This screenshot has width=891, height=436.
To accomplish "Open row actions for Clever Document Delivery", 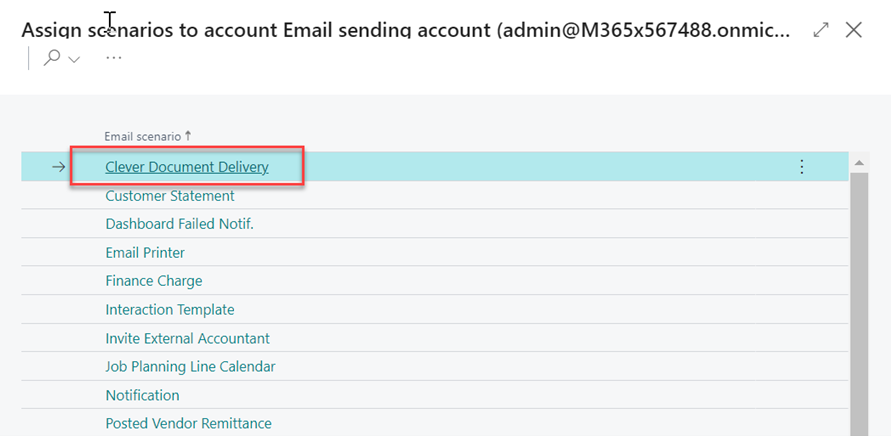I will tap(802, 167).
